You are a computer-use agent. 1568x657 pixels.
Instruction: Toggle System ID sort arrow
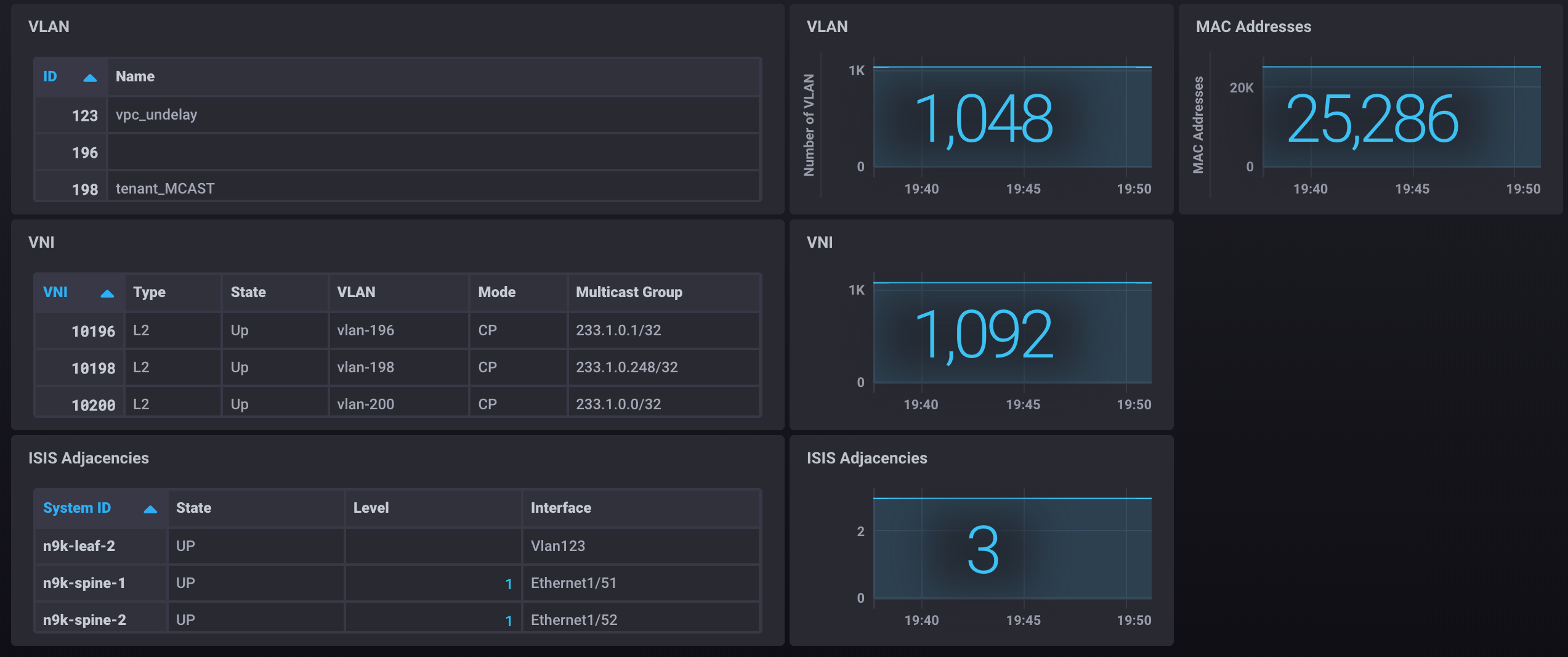pos(150,509)
